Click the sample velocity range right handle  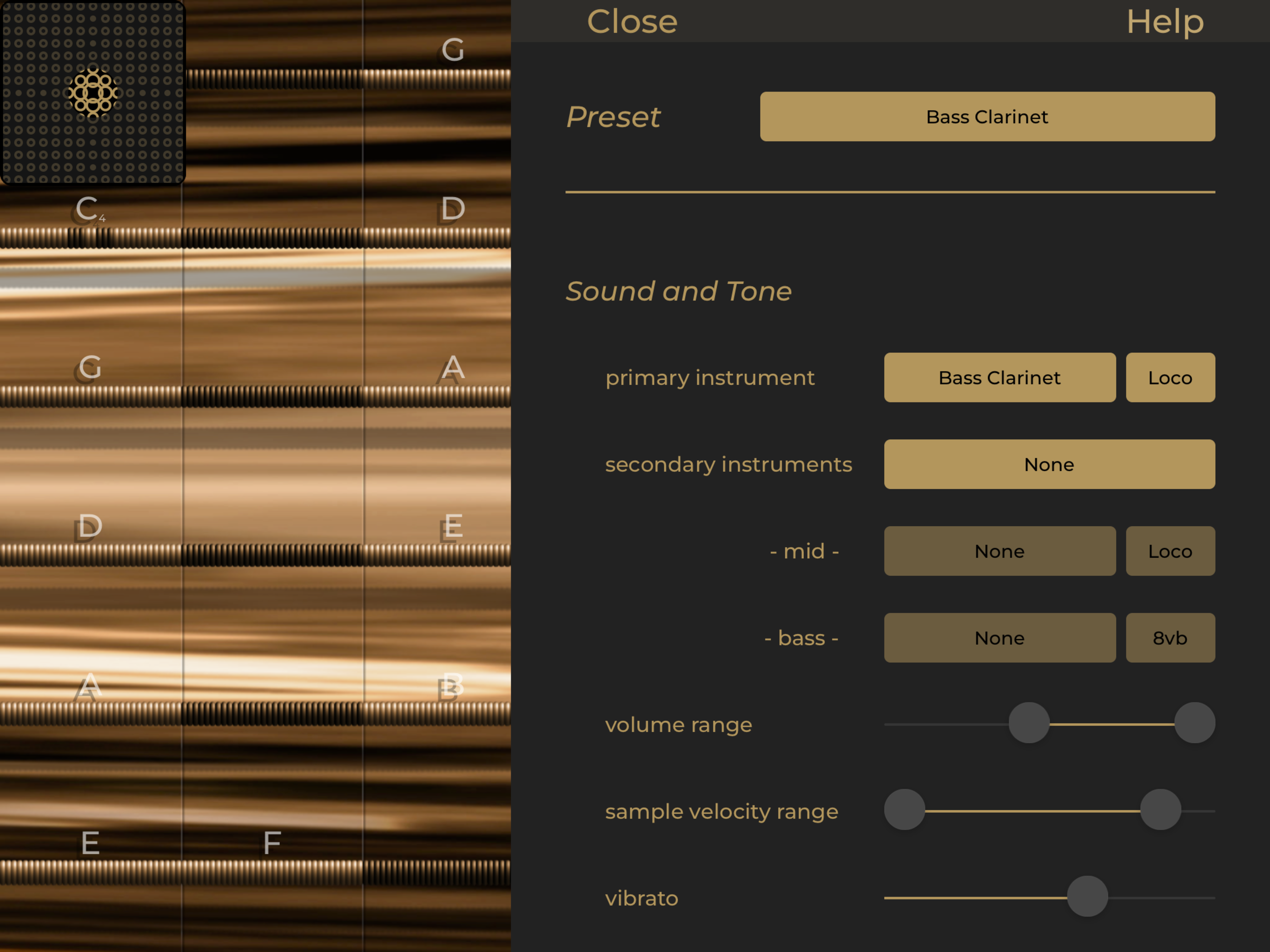pos(1160,810)
